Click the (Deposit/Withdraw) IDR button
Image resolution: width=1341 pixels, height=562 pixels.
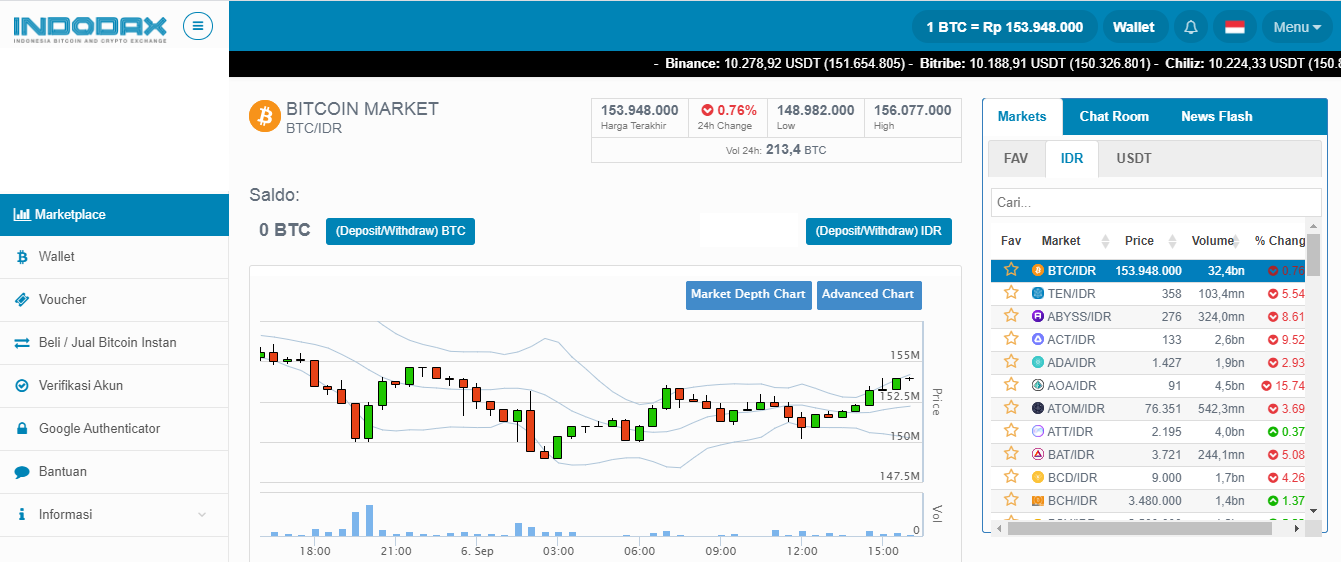click(x=879, y=231)
